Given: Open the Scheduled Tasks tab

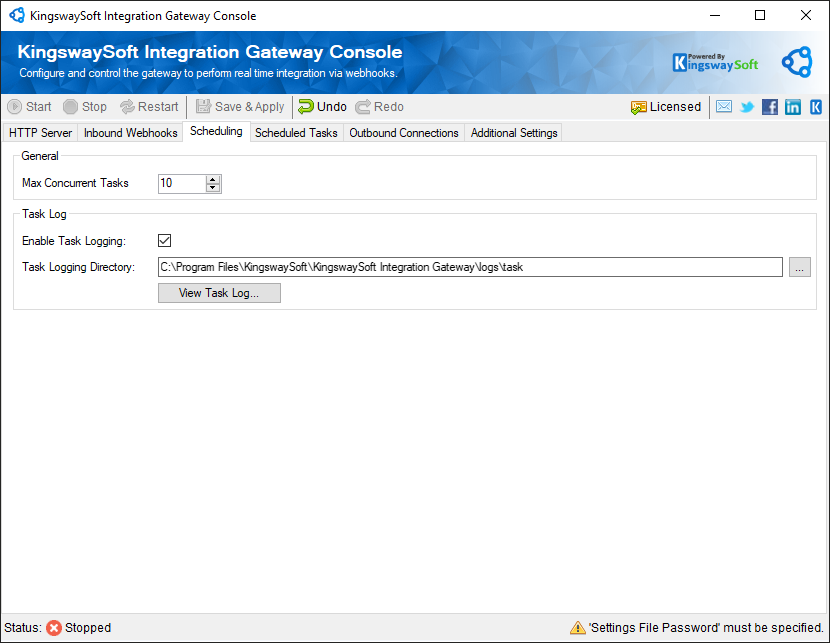Looking at the screenshot, I should [x=296, y=133].
